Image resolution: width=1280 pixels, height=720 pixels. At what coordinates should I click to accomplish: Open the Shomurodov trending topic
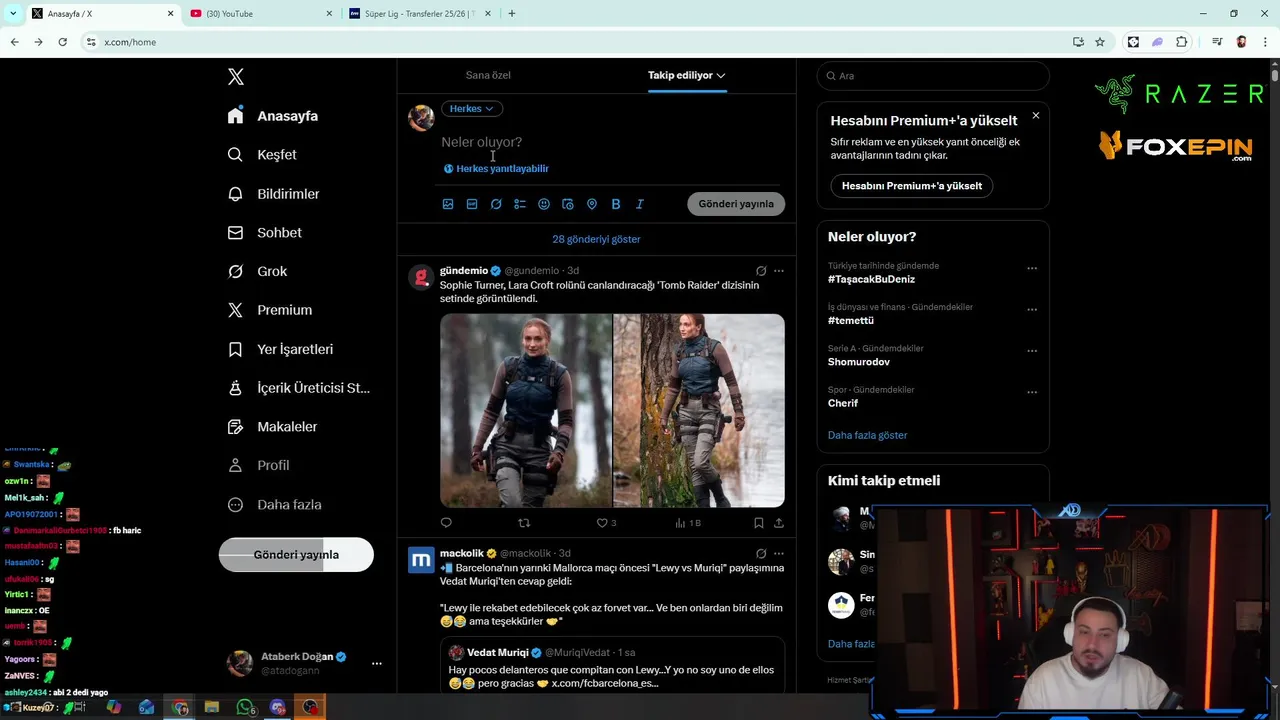859,362
